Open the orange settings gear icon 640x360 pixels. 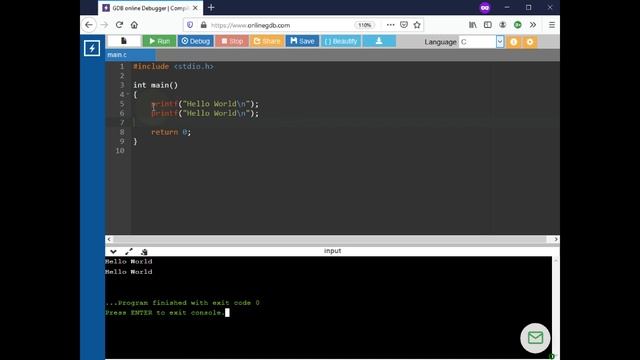point(530,42)
